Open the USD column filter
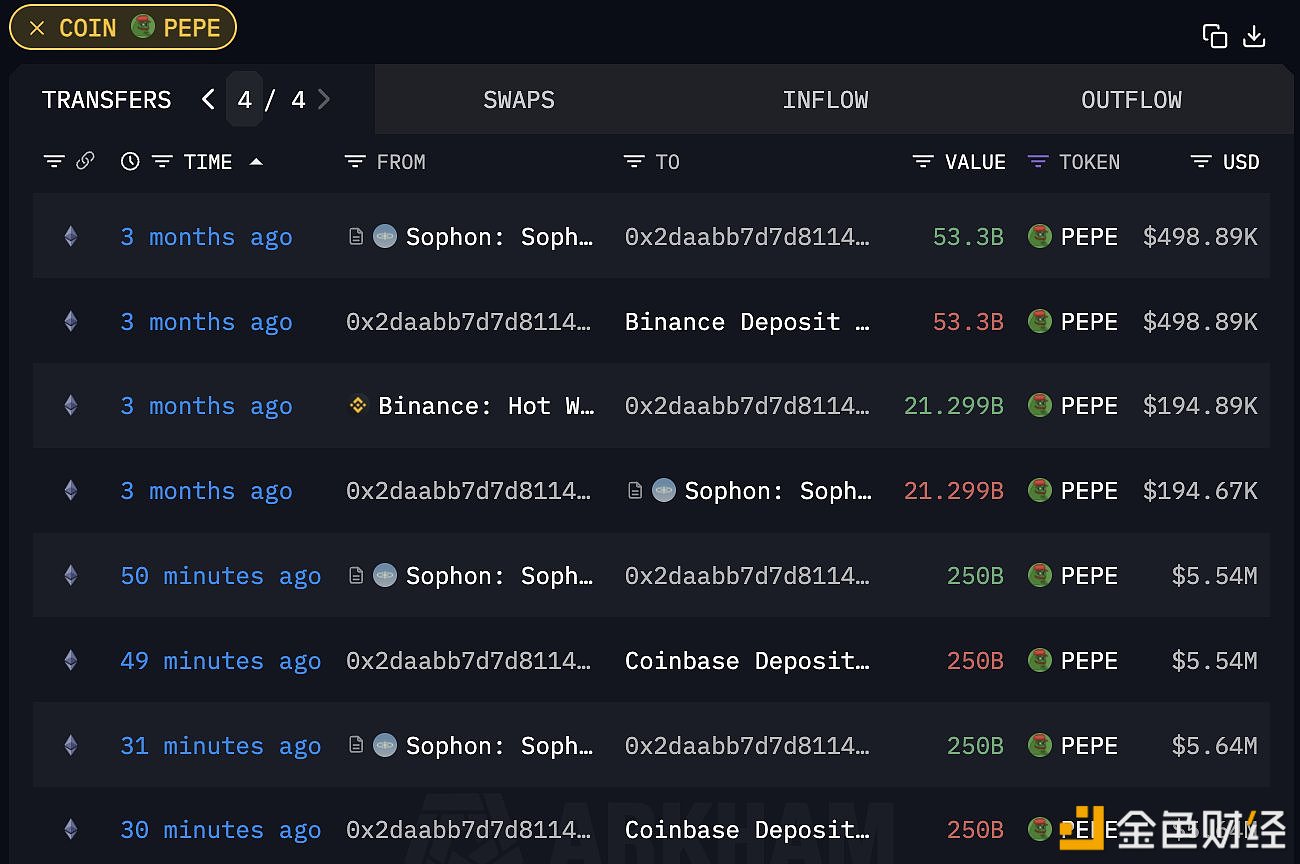 pos(1201,161)
